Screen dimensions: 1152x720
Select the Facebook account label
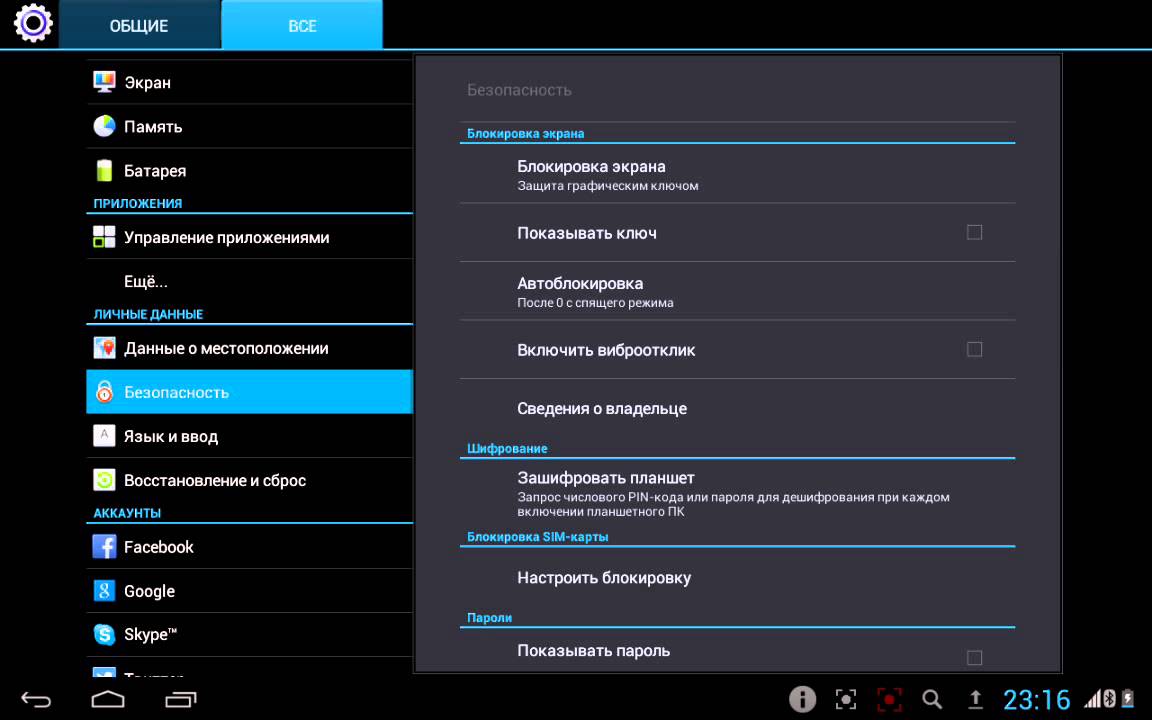coord(159,547)
